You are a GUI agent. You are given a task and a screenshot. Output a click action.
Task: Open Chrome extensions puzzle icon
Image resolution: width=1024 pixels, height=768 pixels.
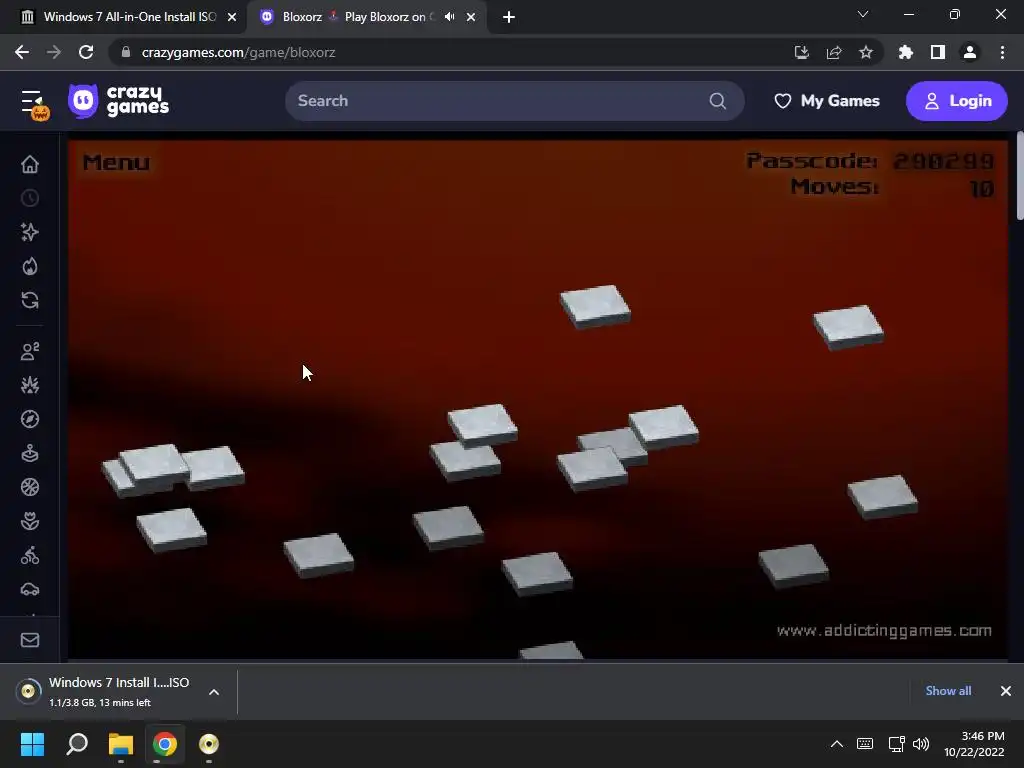[x=906, y=52]
